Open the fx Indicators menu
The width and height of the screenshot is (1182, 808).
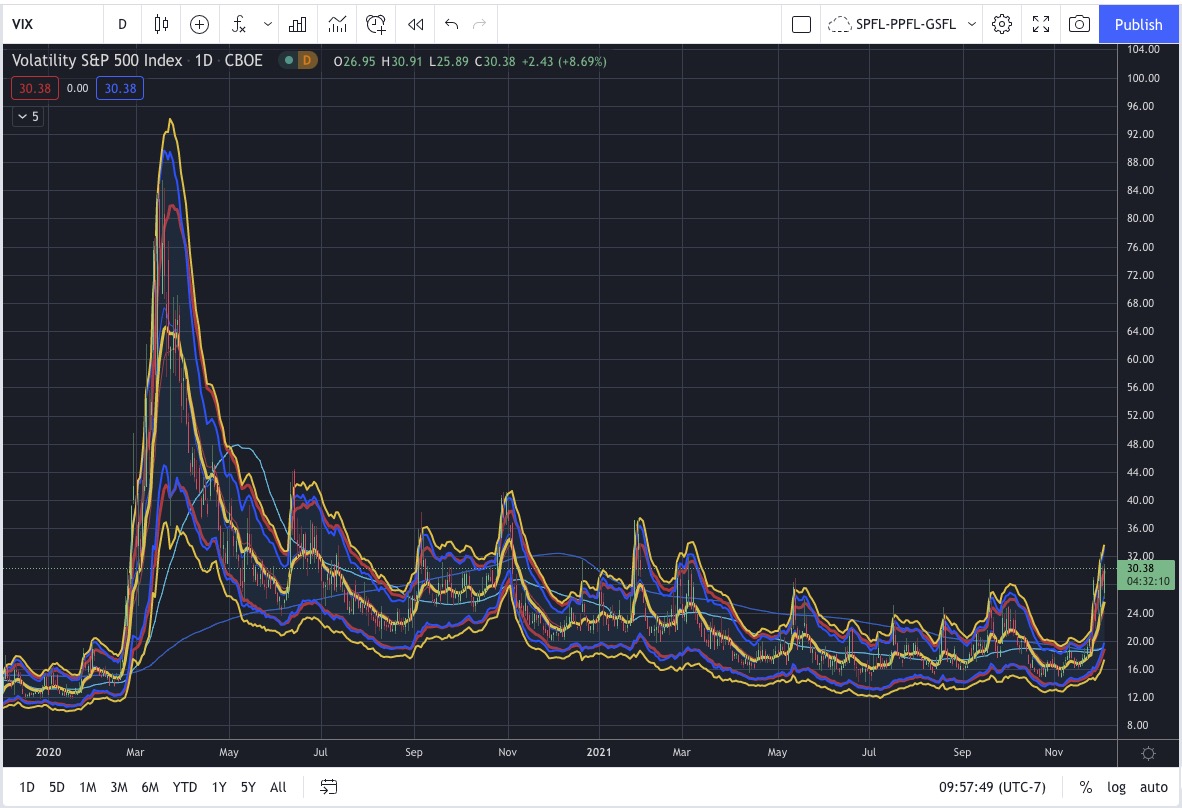pyautogui.click(x=238, y=24)
